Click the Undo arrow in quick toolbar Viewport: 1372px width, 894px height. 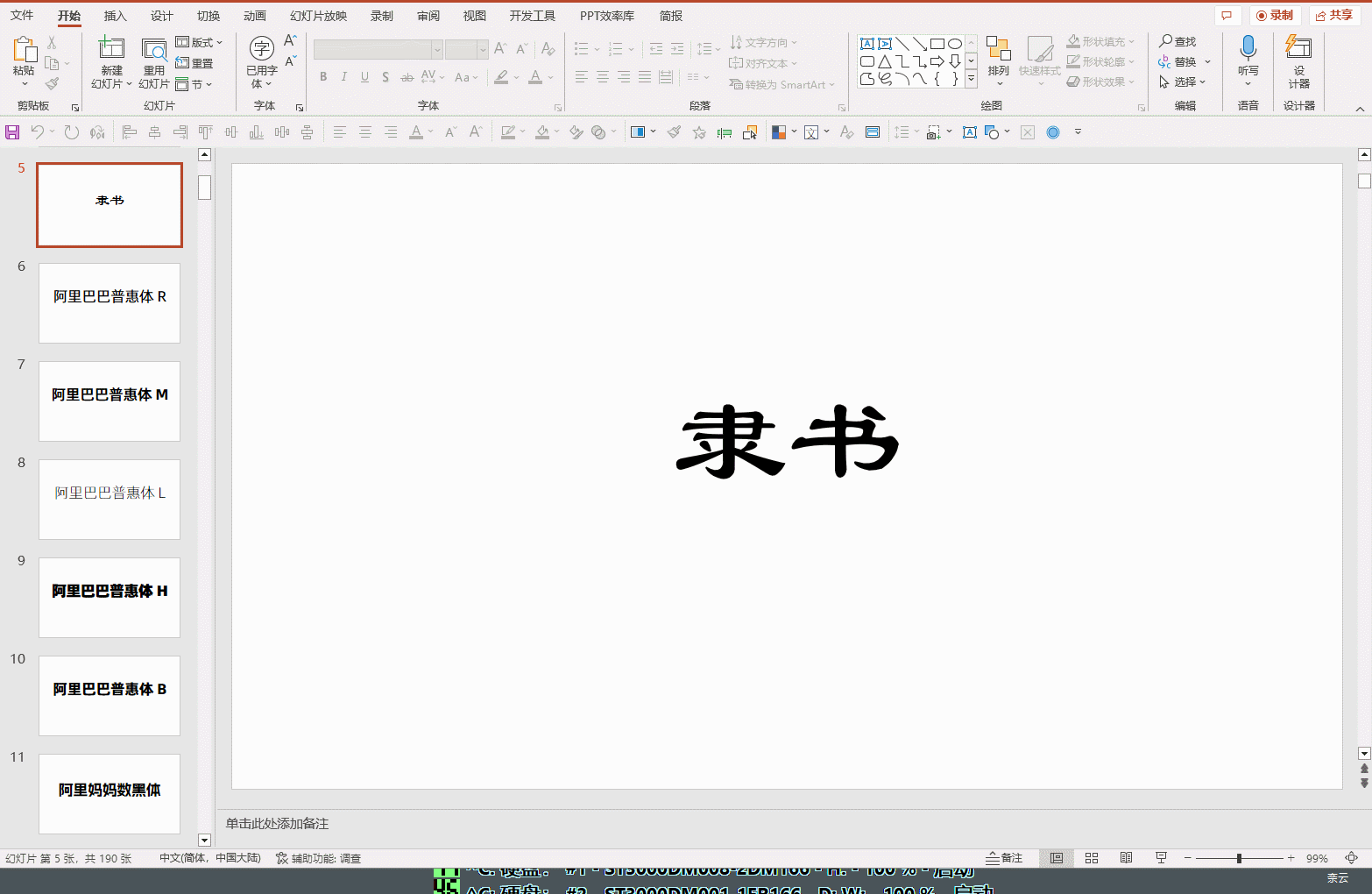coord(38,132)
